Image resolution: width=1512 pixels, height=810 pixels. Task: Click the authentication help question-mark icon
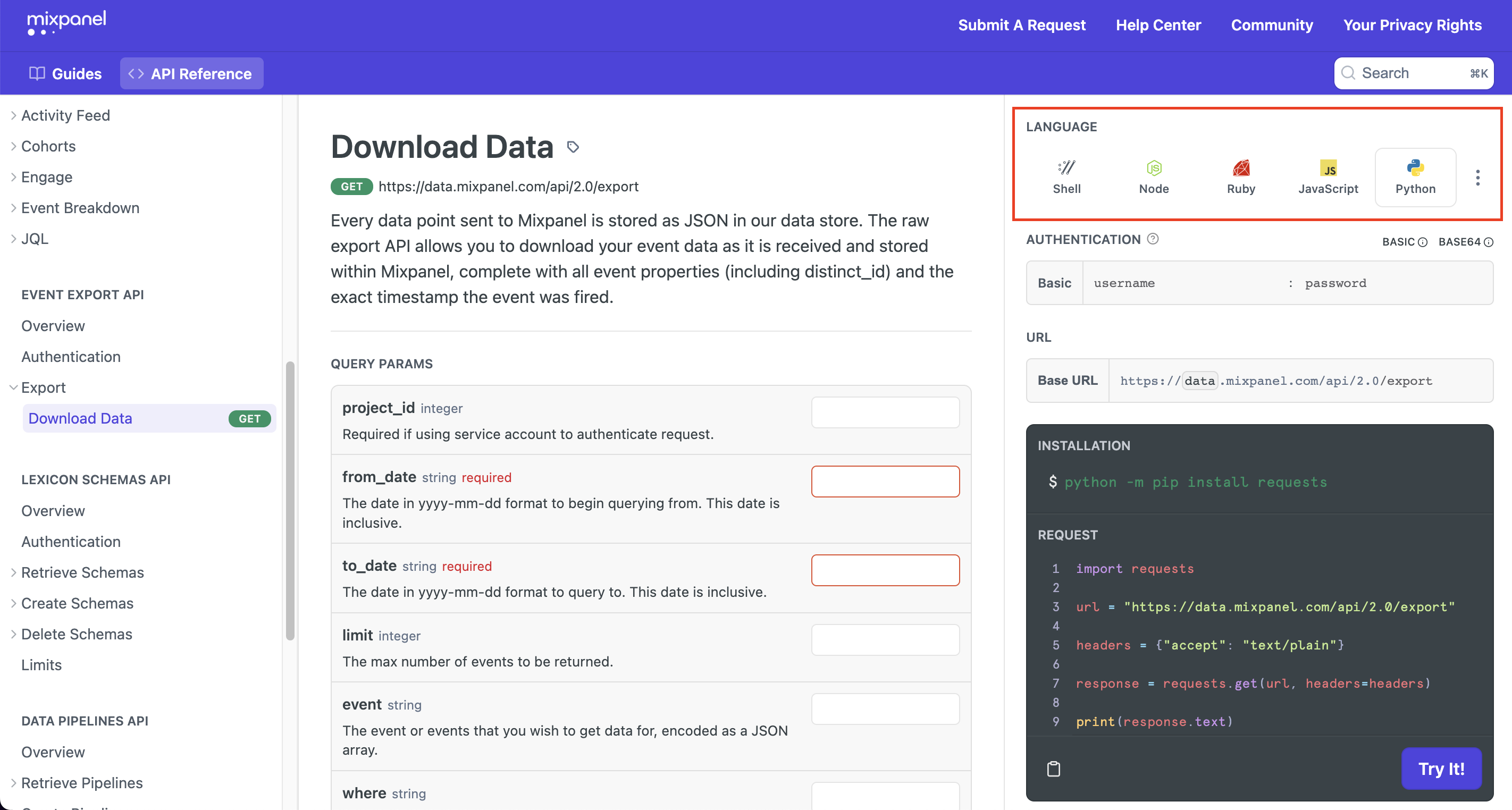click(x=1152, y=239)
